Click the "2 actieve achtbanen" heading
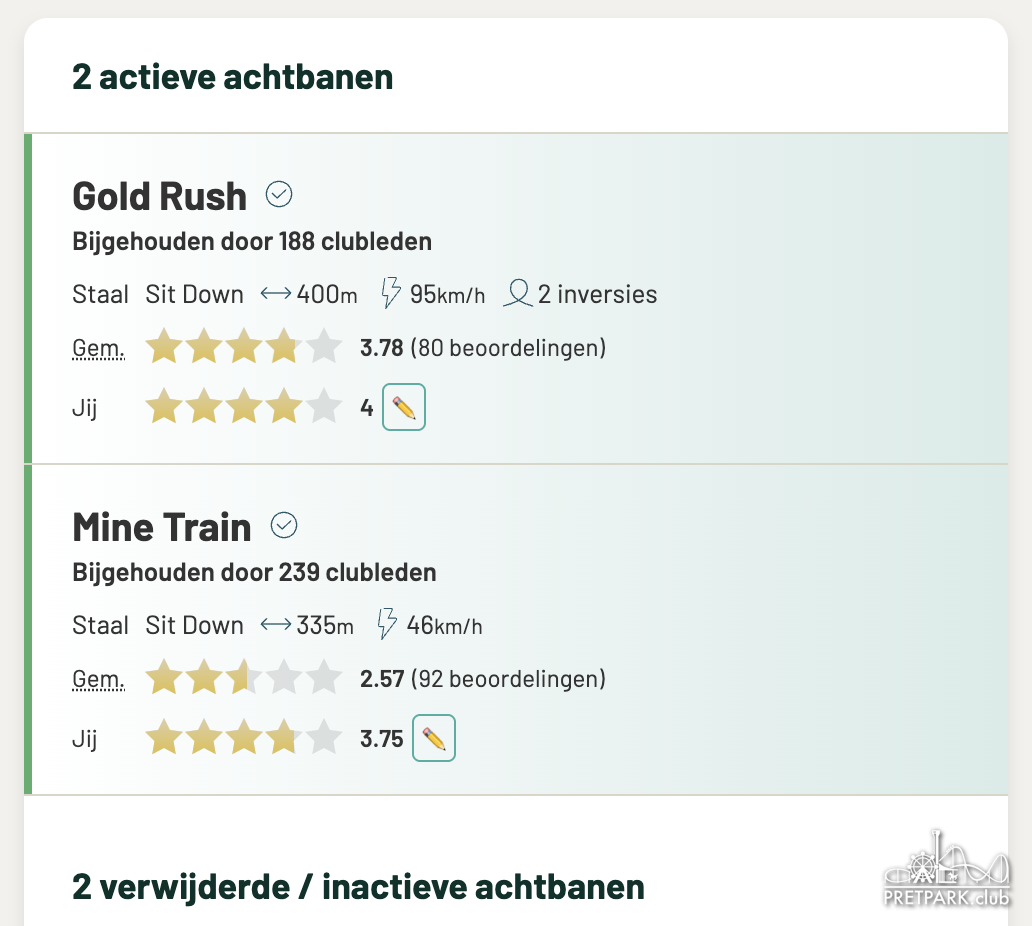 tap(233, 77)
